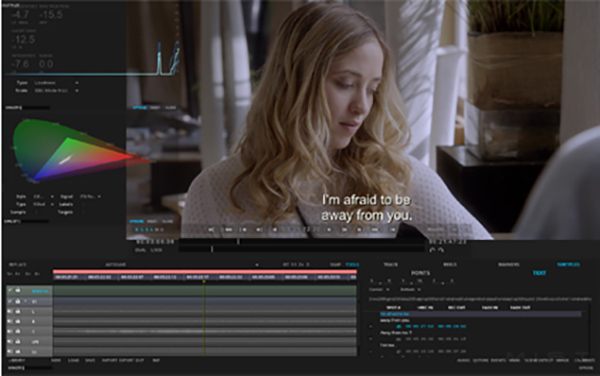Open the Center alignment dropdown
The image size is (600, 376).
click(x=380, y=290)
